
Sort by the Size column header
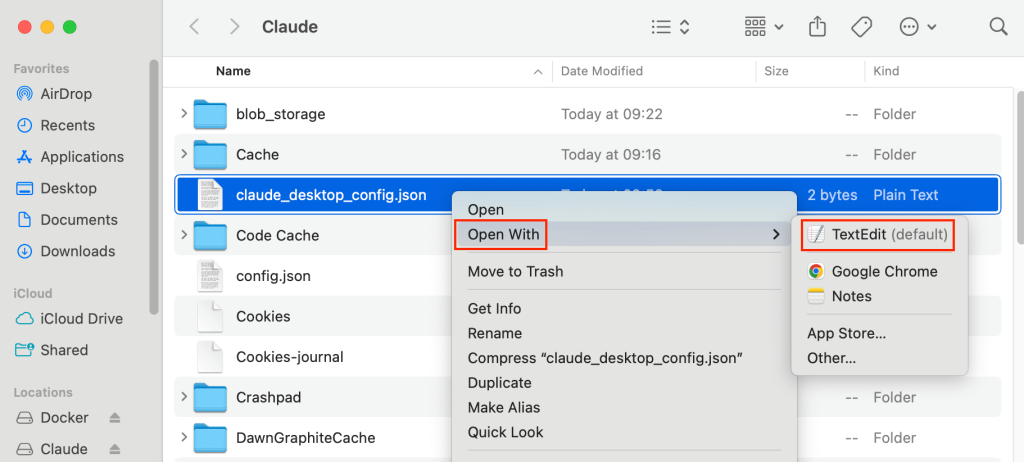776,71
